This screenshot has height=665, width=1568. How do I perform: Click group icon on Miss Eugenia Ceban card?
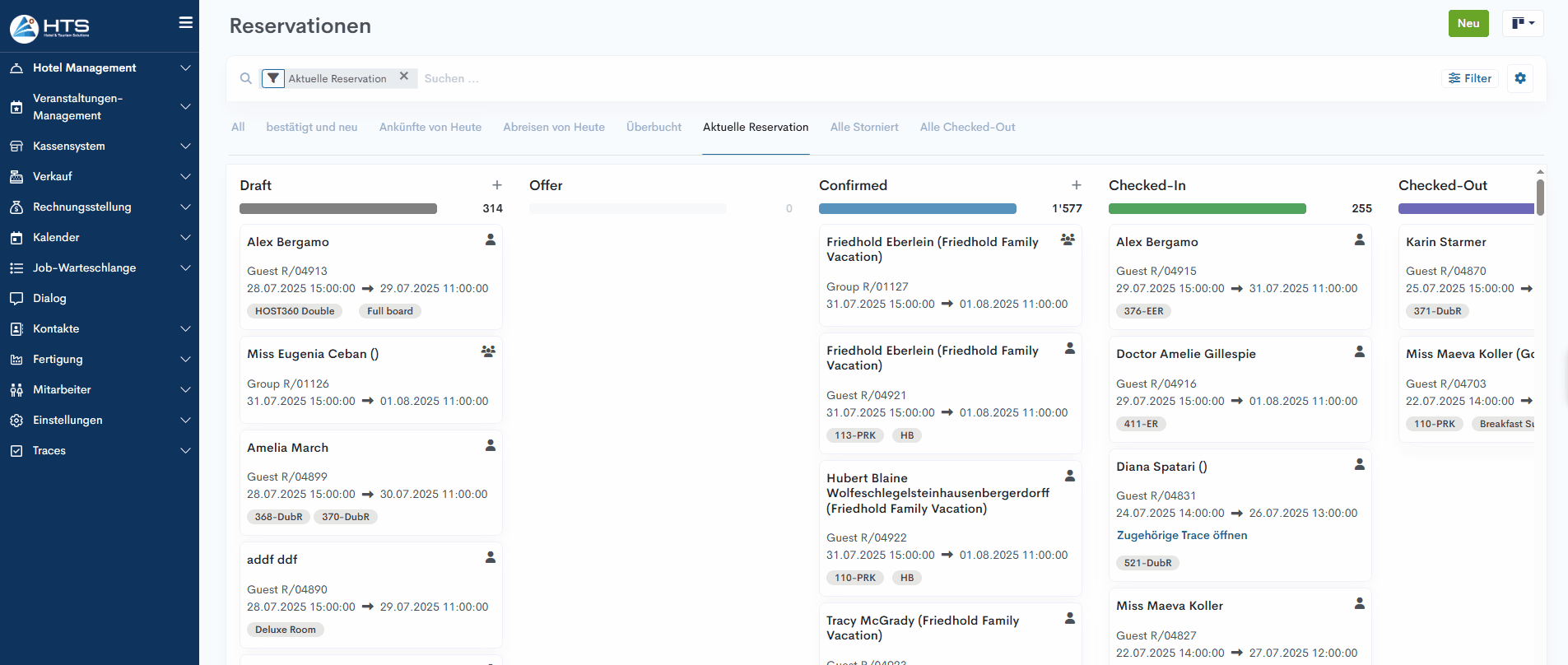tap(488, 351)
